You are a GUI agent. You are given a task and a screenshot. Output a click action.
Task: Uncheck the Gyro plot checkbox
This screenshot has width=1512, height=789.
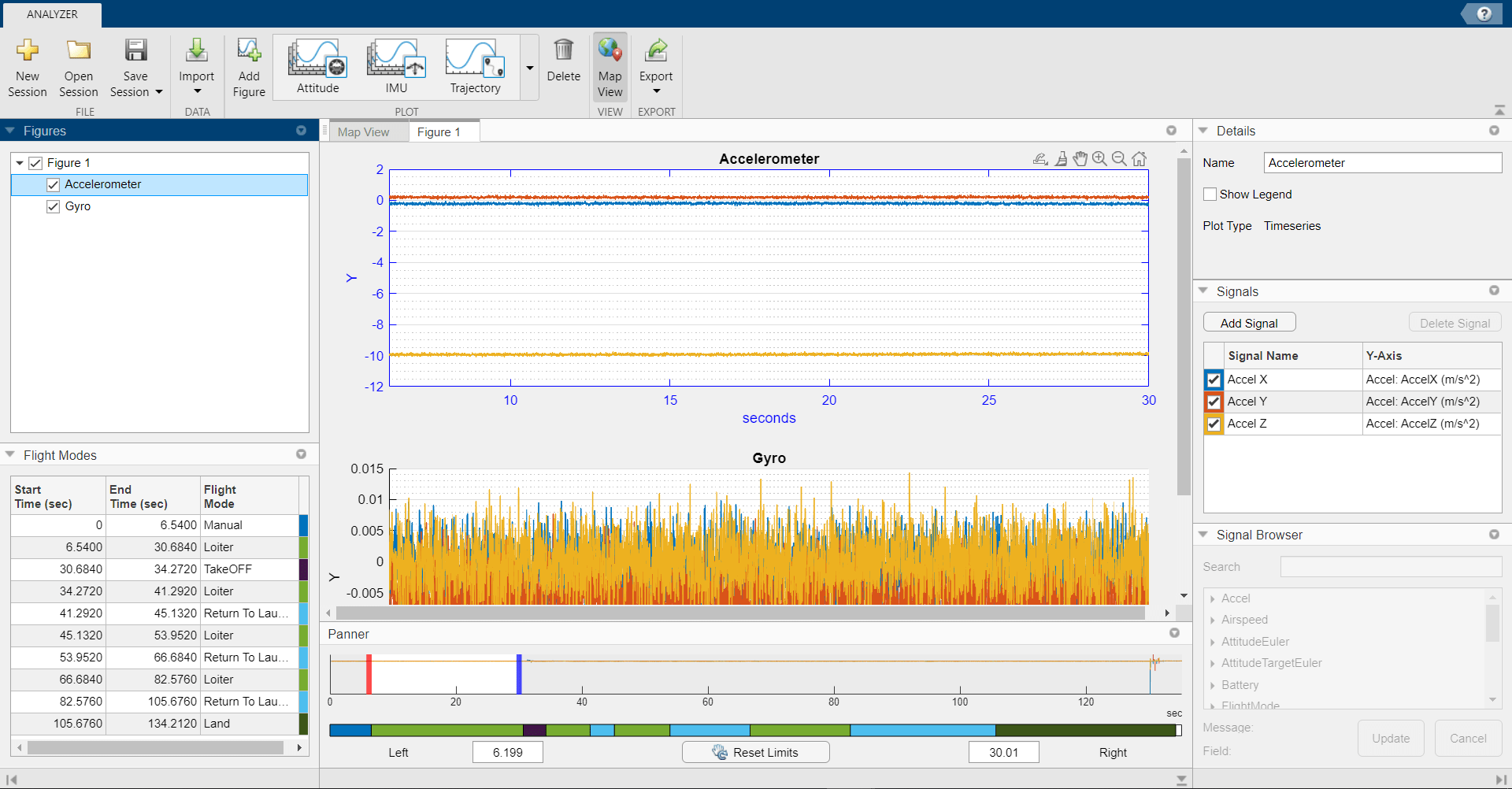coord(54,206)
